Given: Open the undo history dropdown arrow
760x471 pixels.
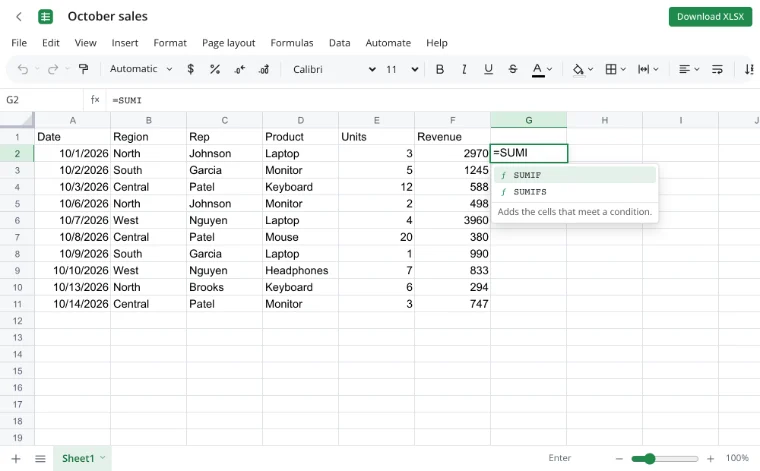Looking at the screenshot, I should (37, 69).
